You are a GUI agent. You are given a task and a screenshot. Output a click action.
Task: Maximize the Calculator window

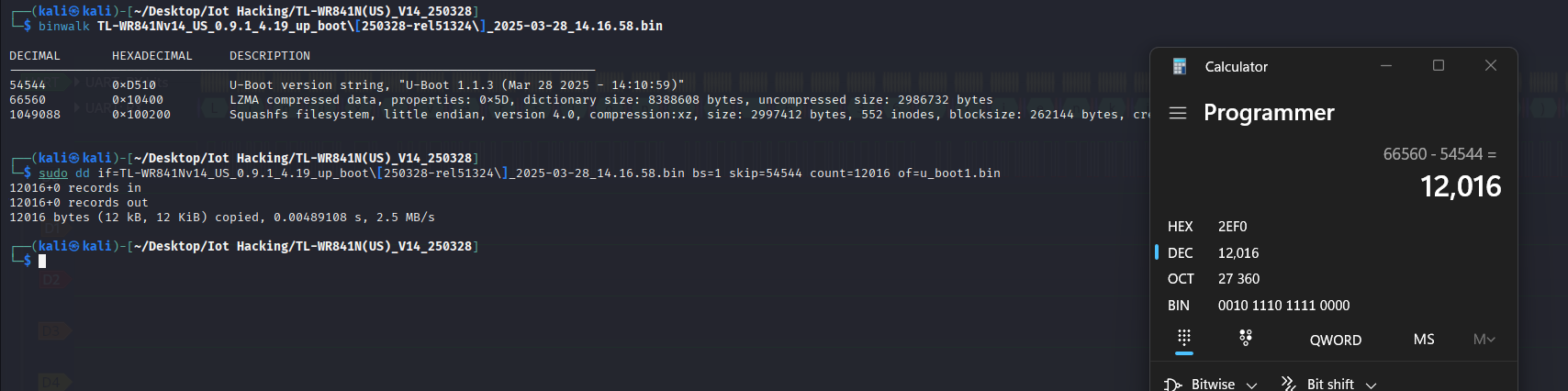1439,65
